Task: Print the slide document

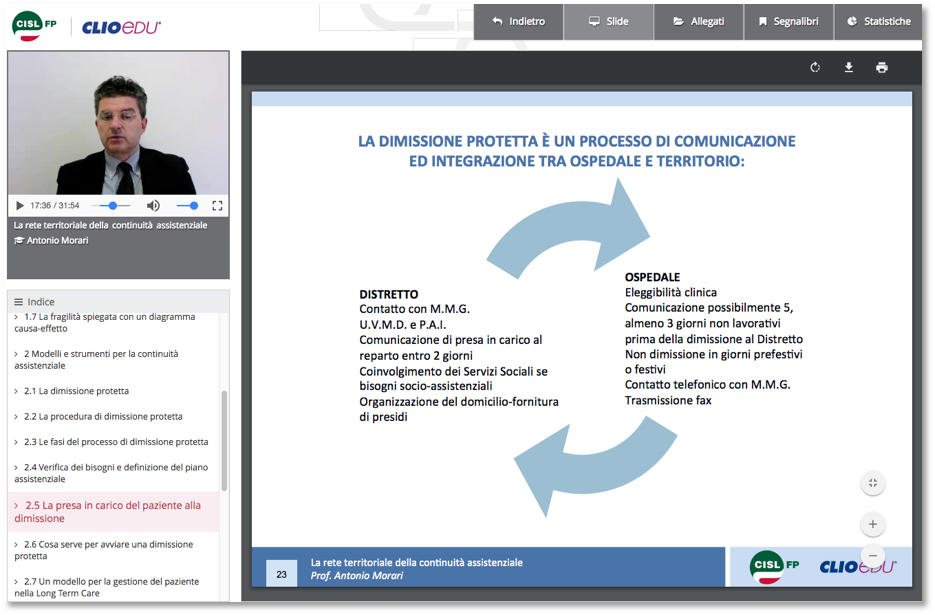Action: pos(882,67)
